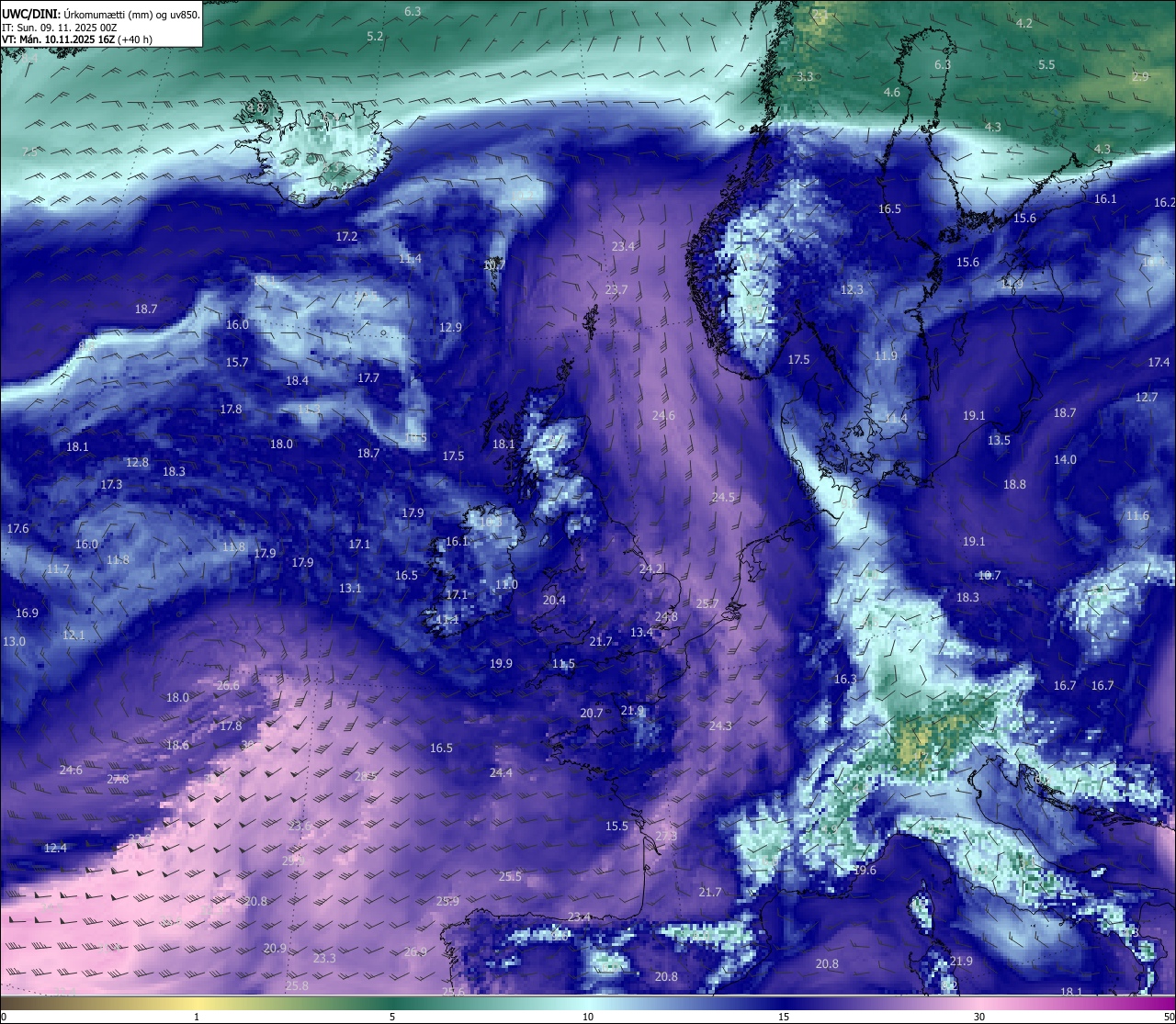
Task: Click the 4.6 value label
Action: pos(892,92)
